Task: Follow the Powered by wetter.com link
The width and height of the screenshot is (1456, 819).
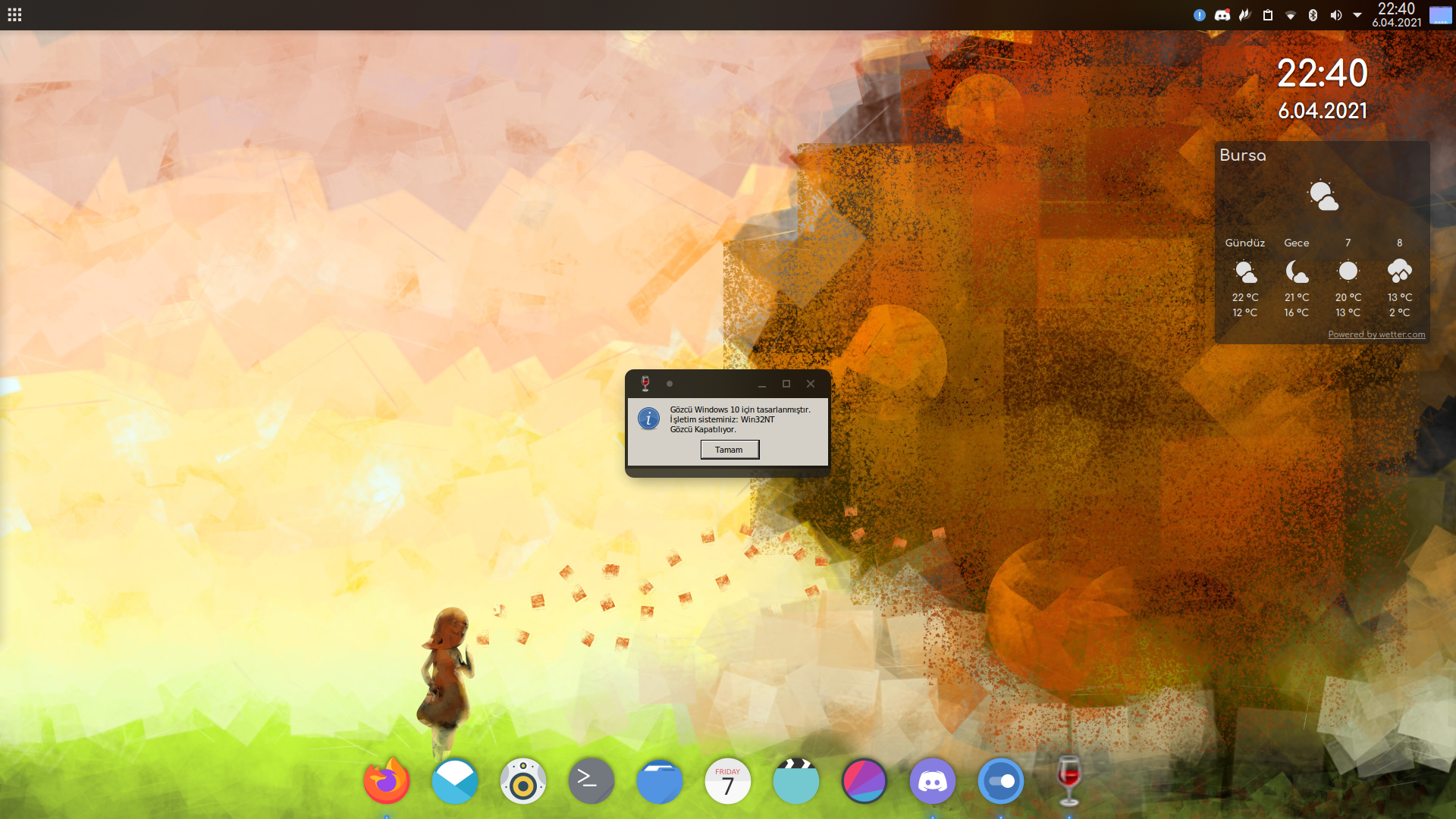Action: point(1376,334)
